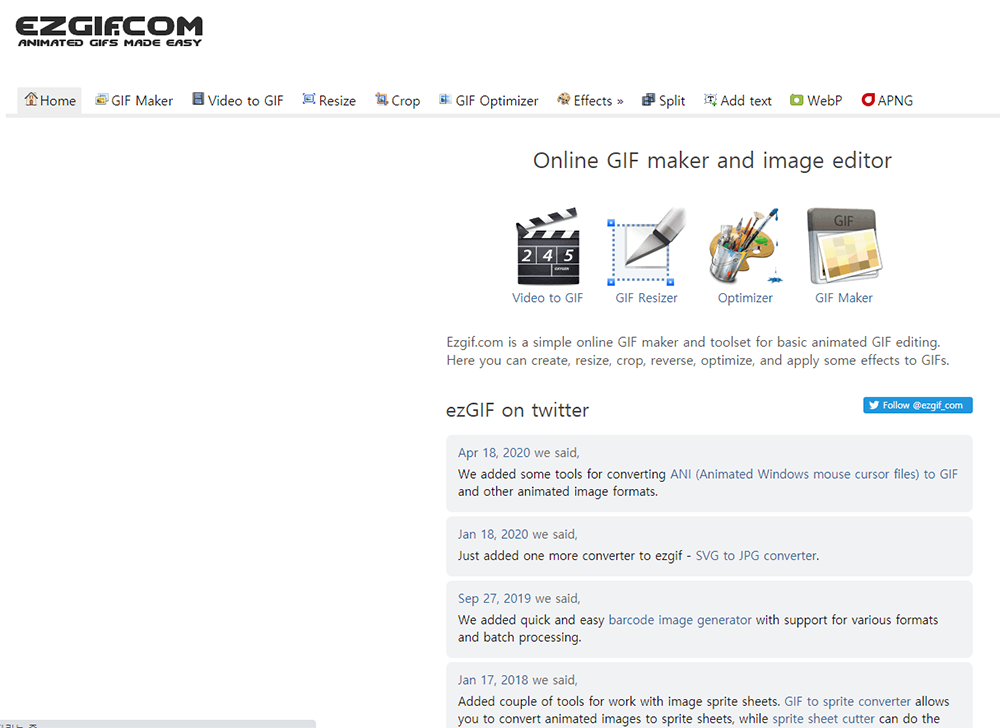
Task: Click the Split nav icon
Action: (649, 99)
